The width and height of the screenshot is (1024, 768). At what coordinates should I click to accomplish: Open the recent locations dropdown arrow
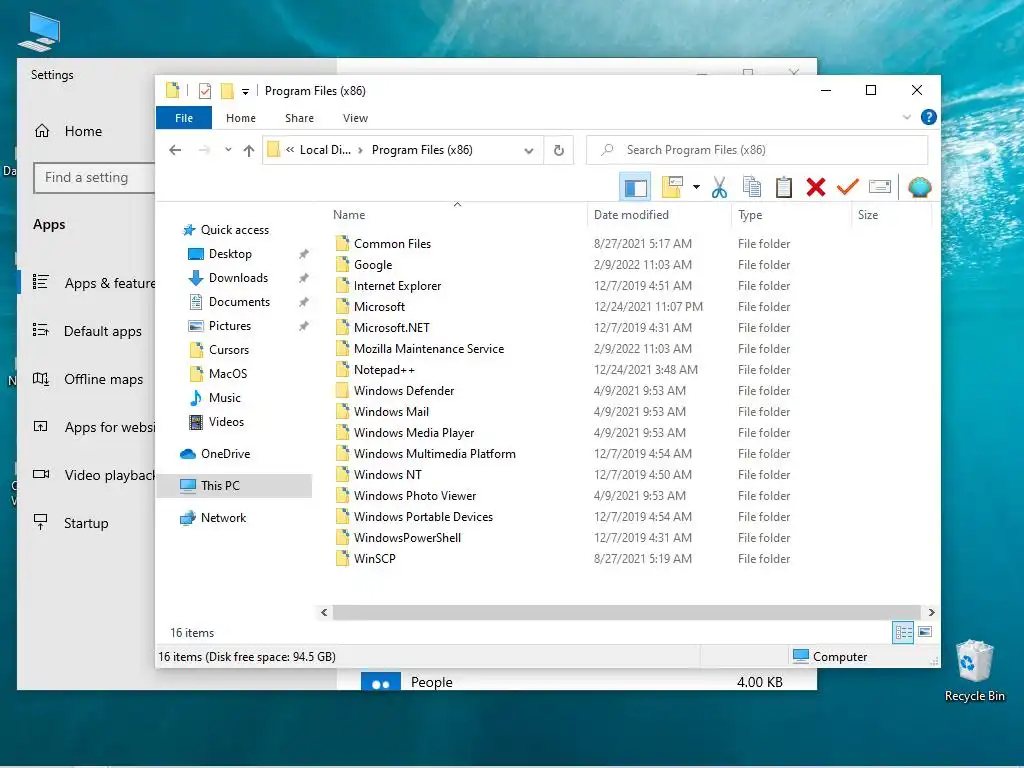228,150
